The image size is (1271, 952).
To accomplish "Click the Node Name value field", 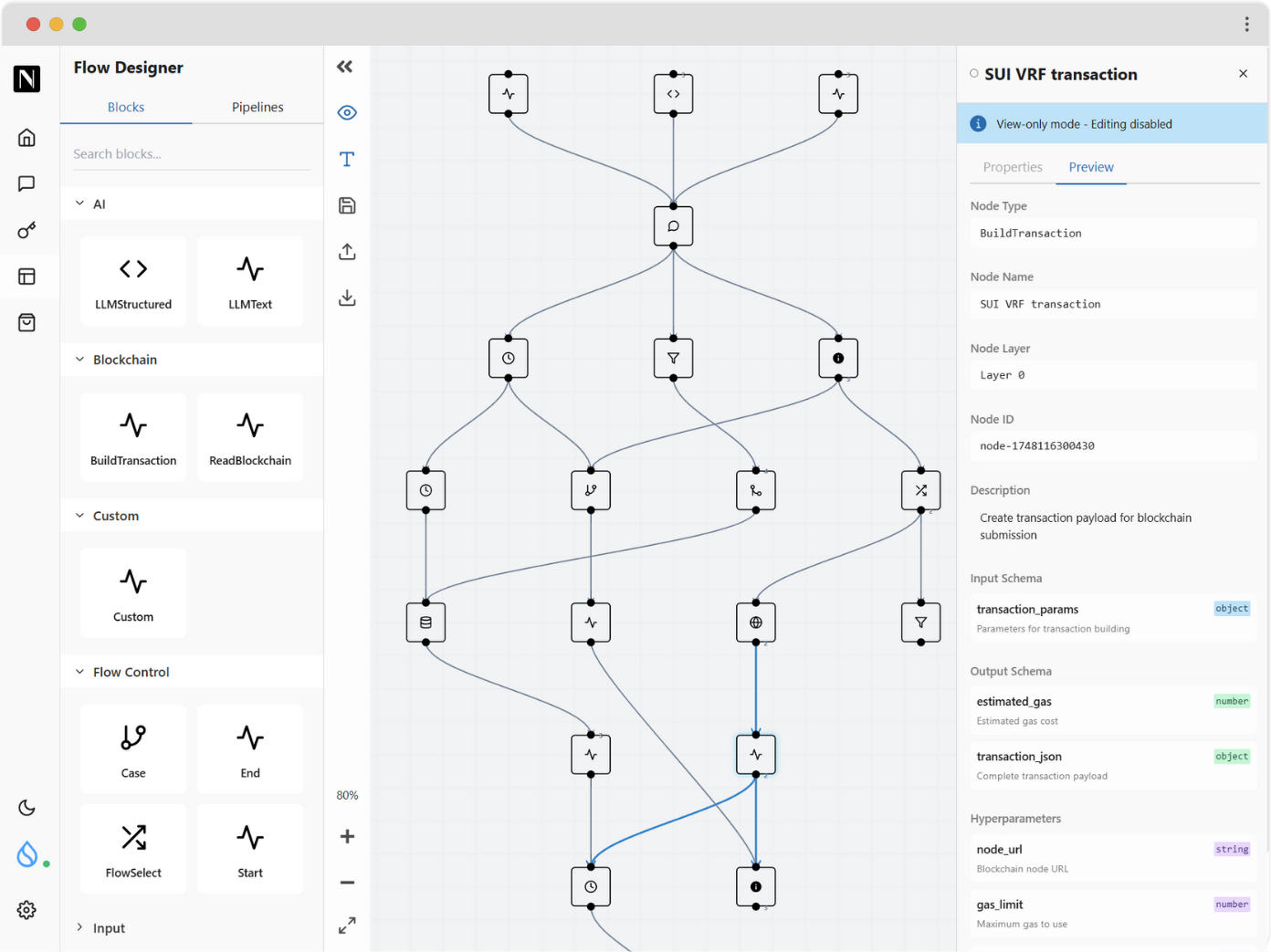I will click(1113, 304).
